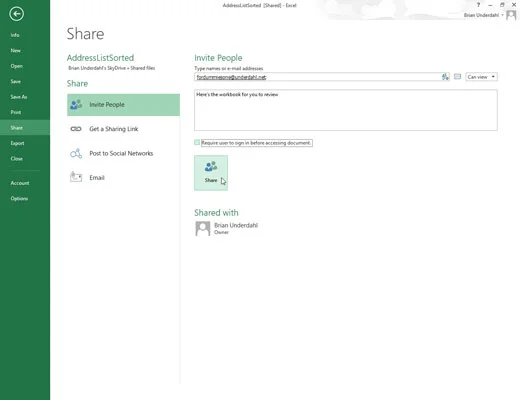
Task: Click the account profile picture at top right
Action: 511,15
